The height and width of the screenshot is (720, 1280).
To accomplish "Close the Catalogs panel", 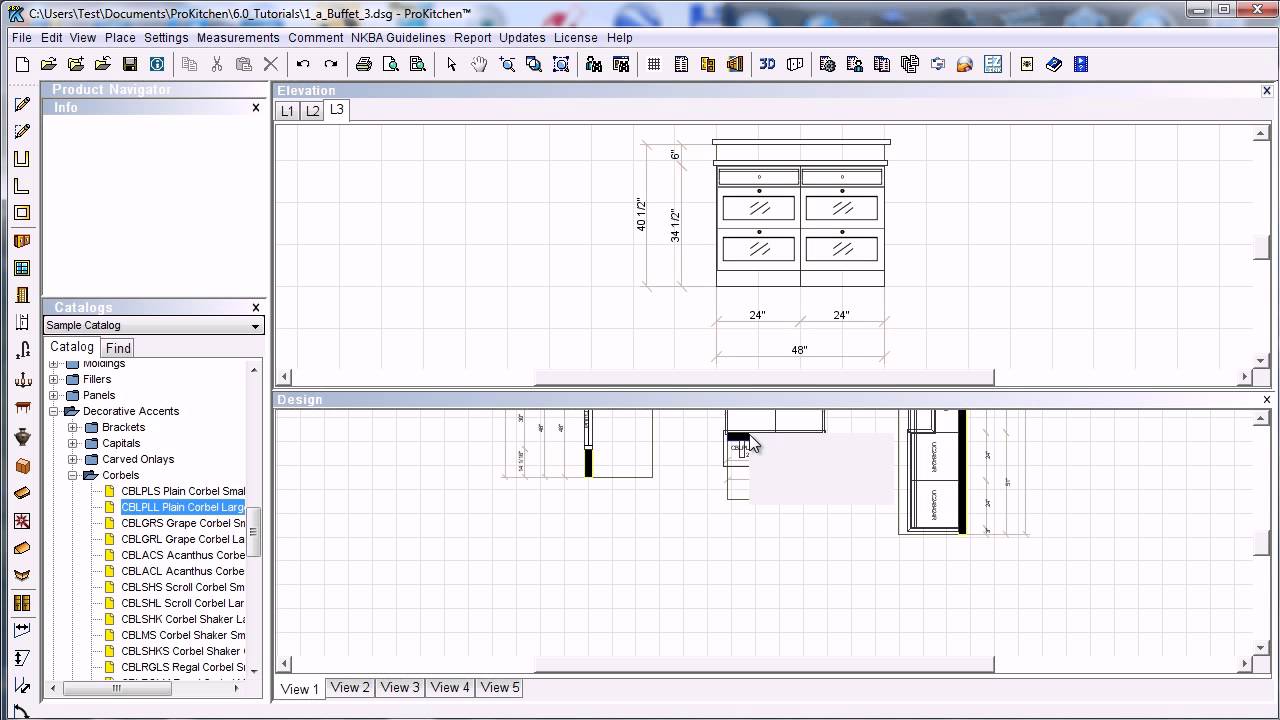I will pos(256,307).
